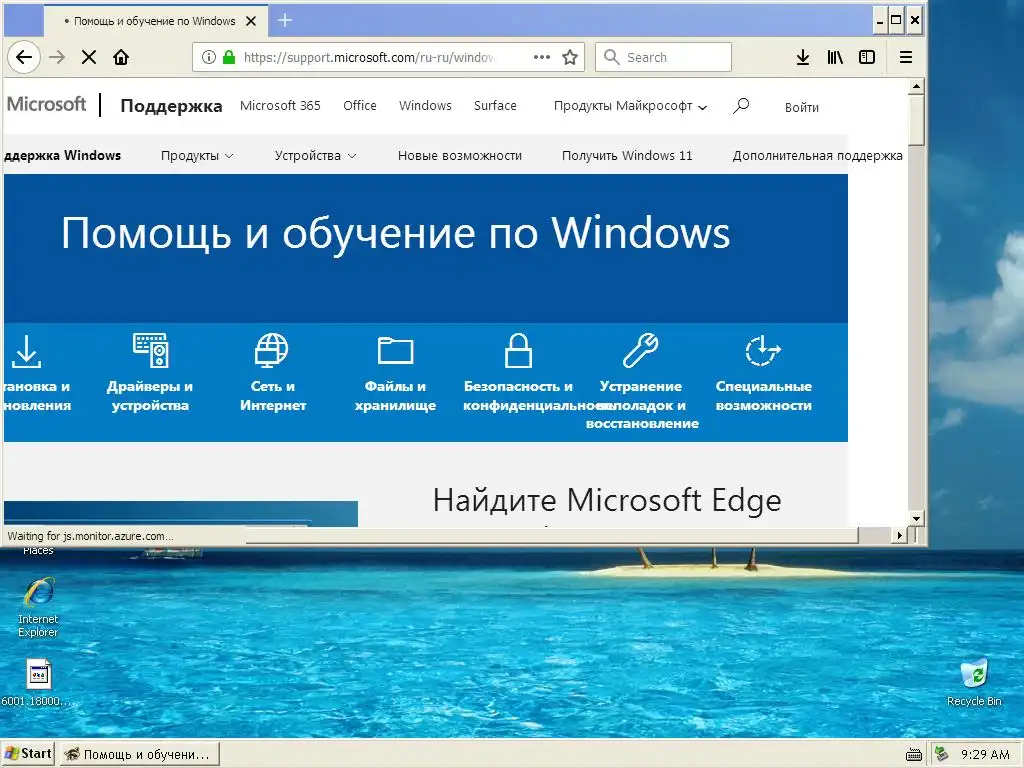The height and width of the screenshot is (768, 1024).
Task: Select the browser taskbar button 'Помощь и обучени...'
Action: [140, 754]
